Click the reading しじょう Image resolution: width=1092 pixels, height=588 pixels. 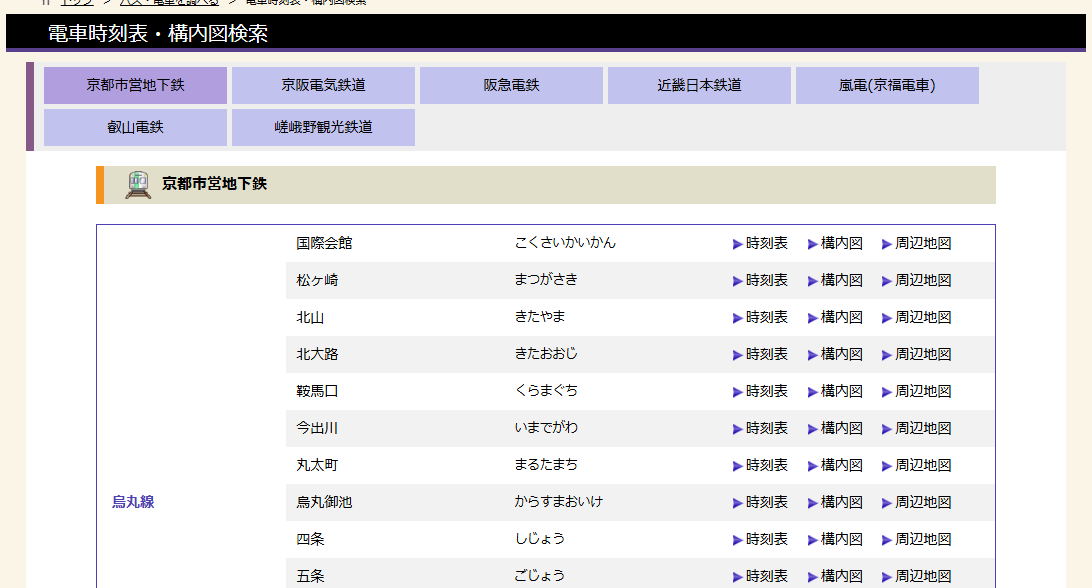click(540, 538)
